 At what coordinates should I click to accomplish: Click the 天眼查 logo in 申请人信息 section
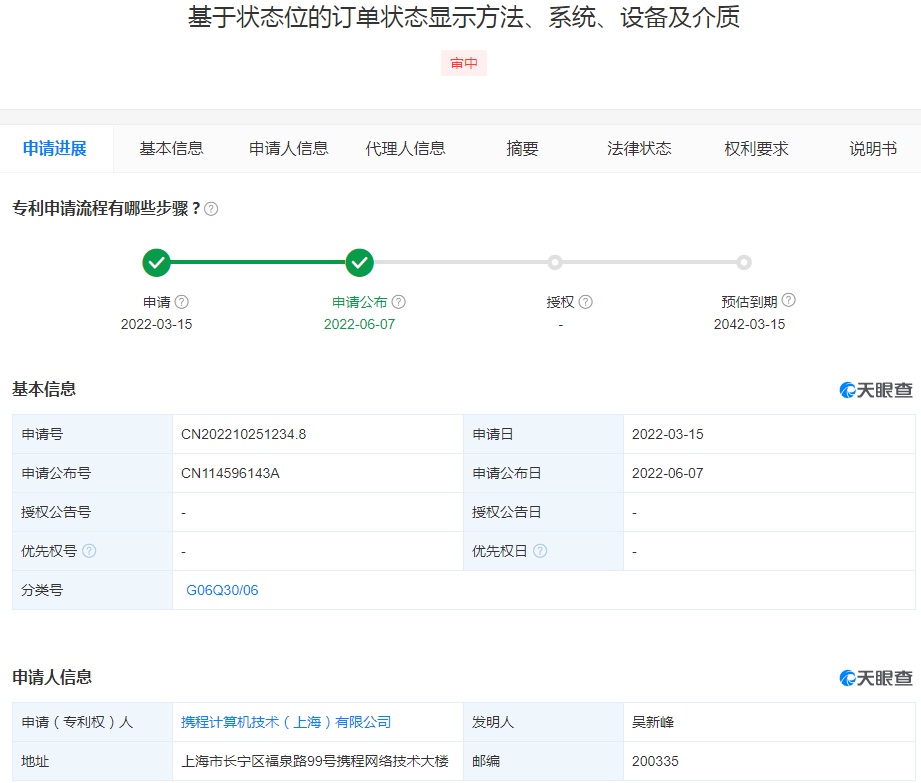pyautogui.click(x=876, y=678)
